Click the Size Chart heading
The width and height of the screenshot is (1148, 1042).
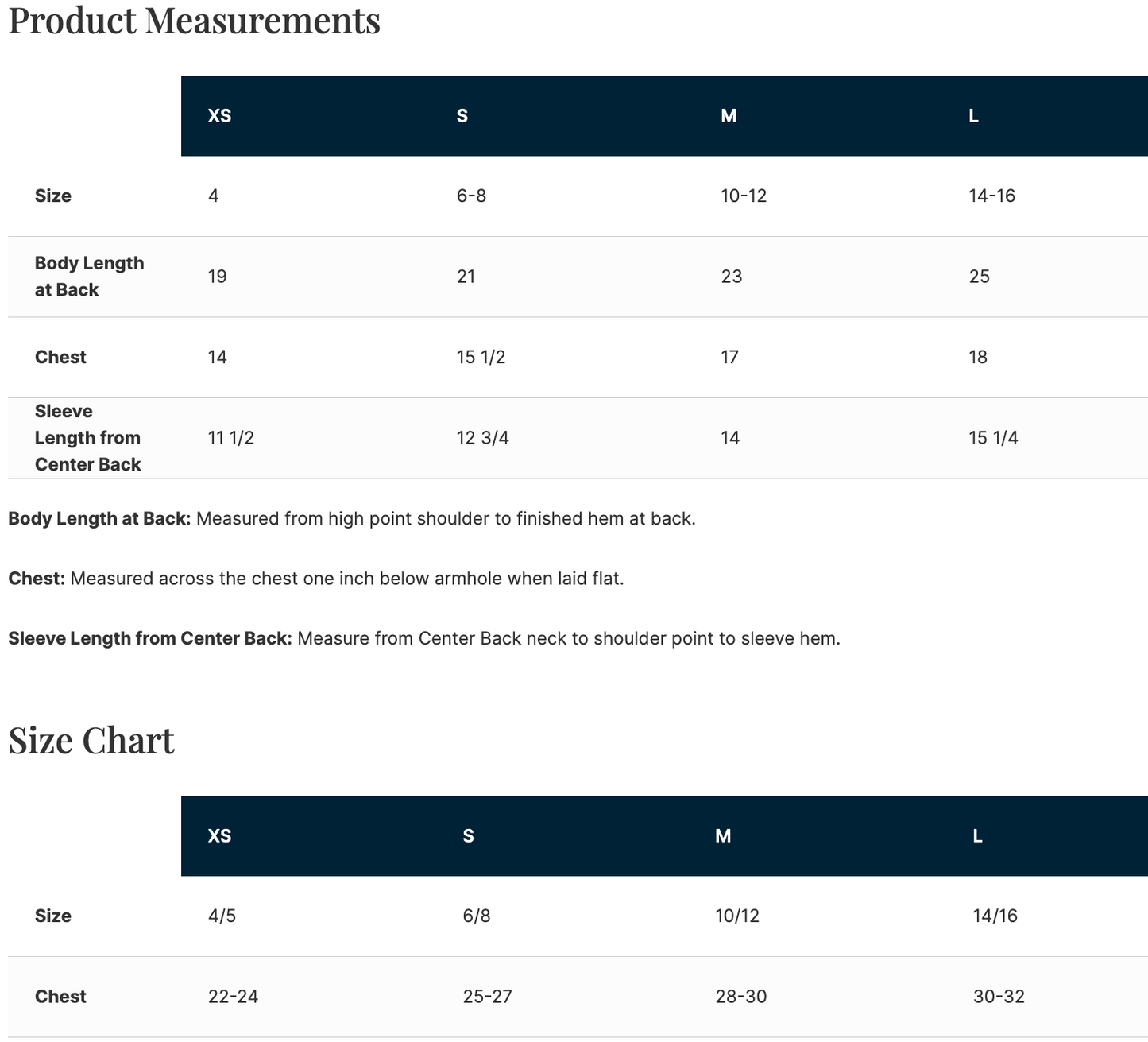91,740
